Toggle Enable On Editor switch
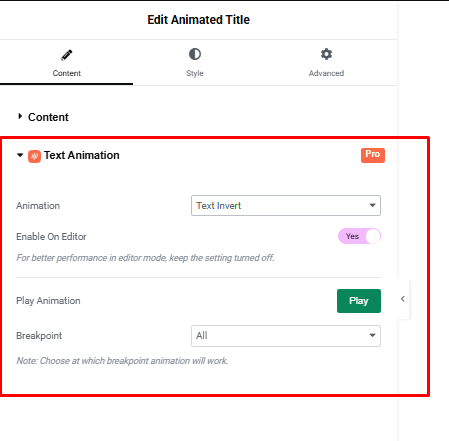The width and height of the screenshot is (449, 441). point(359,236)
